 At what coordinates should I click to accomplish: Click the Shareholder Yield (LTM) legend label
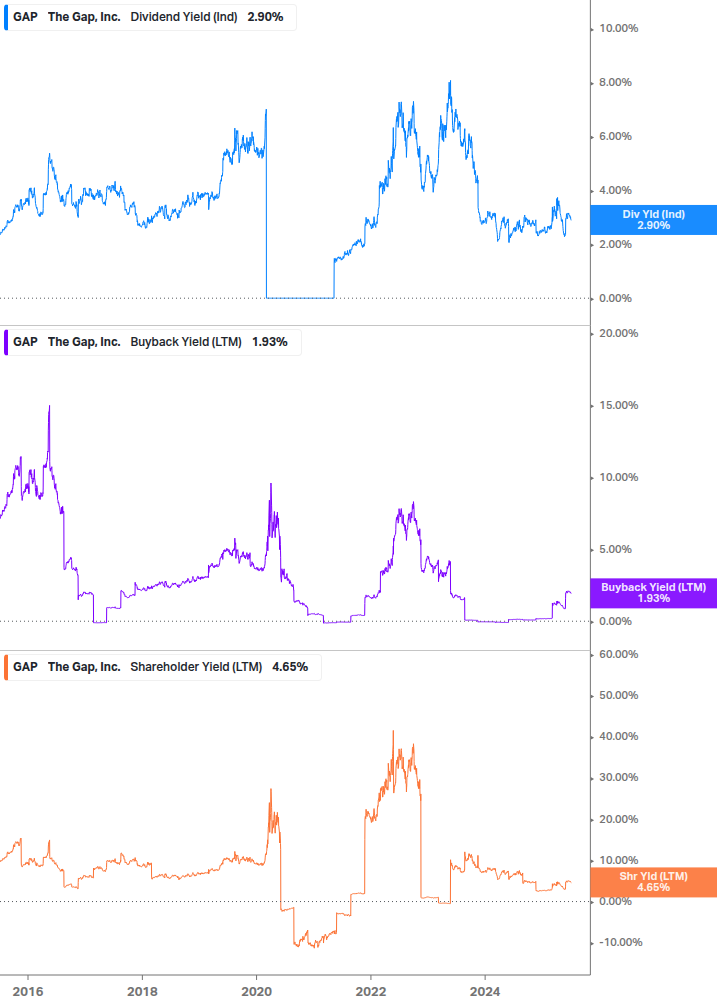point(196,667)
